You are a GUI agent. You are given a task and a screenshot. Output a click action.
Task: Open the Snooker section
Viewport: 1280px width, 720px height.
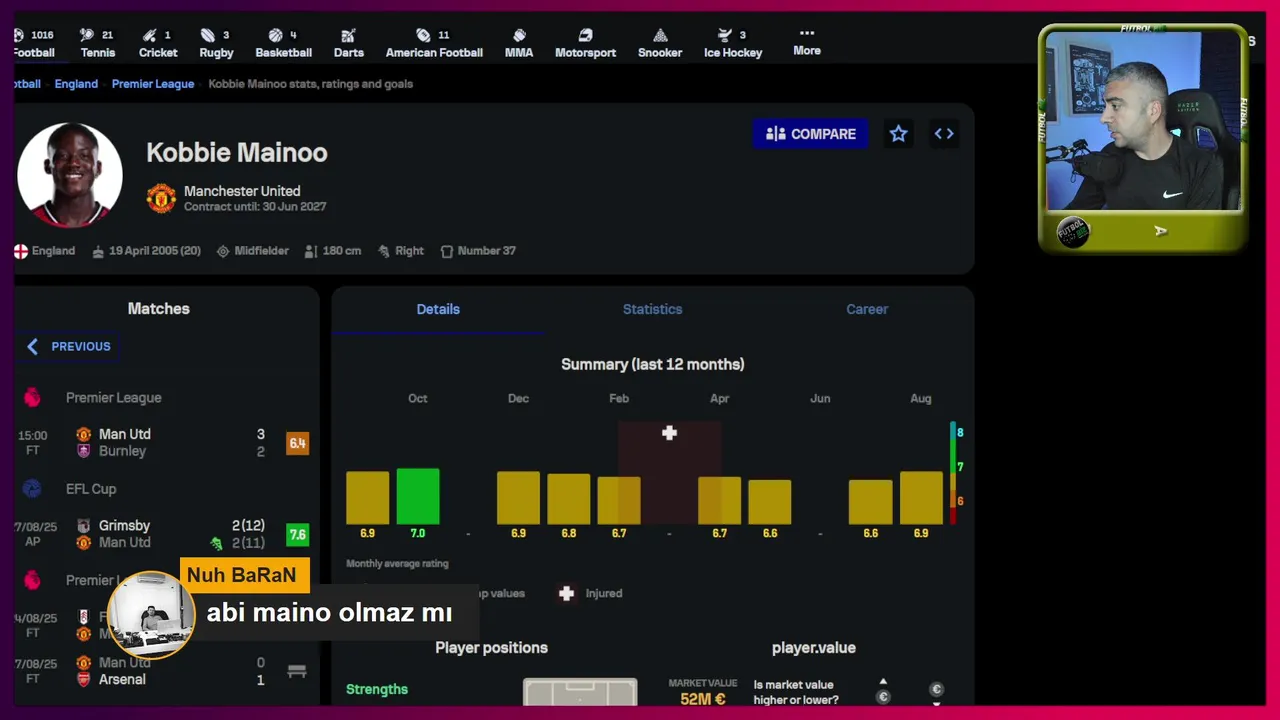(660, 43)
